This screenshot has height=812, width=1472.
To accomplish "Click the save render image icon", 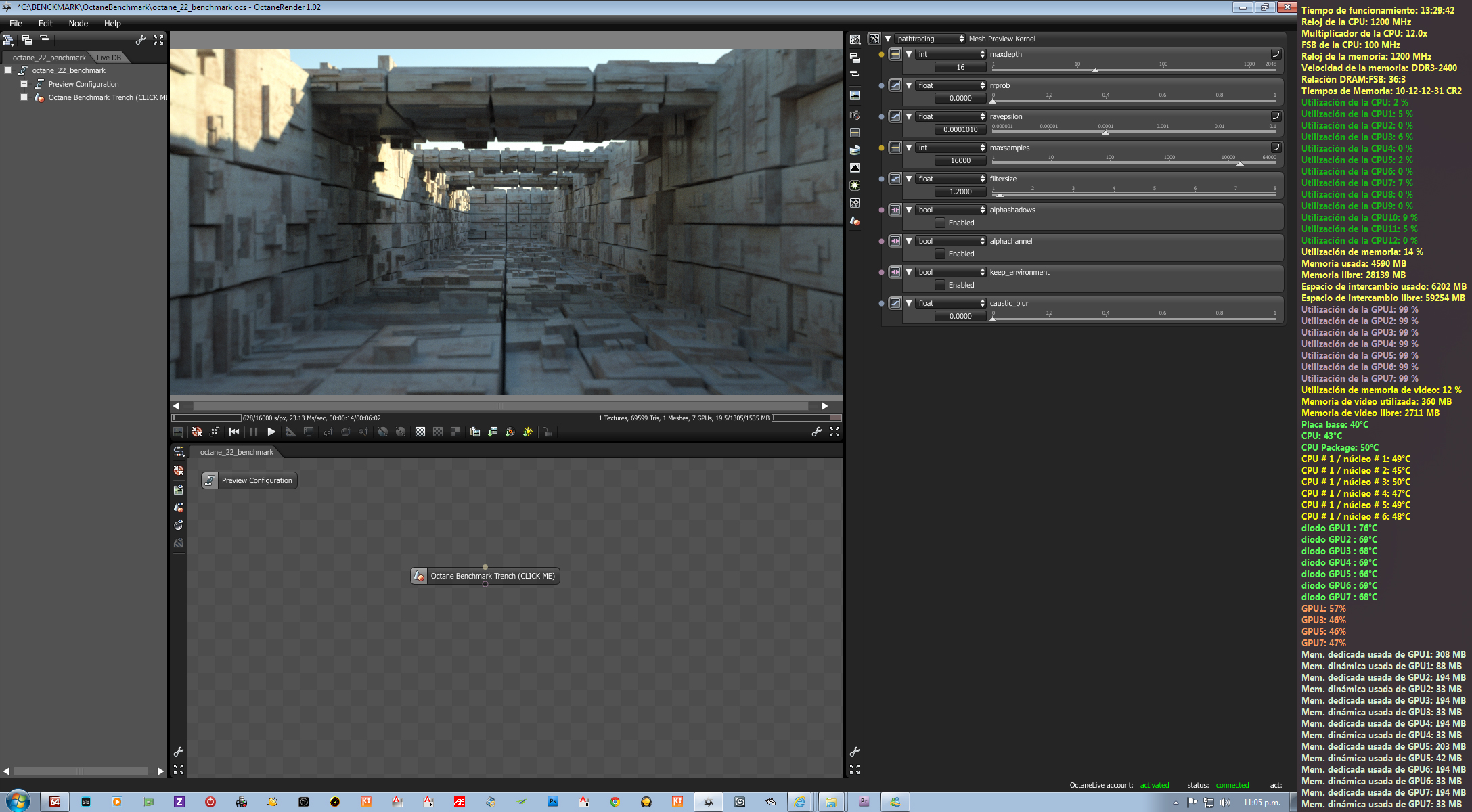I will 493,432.
